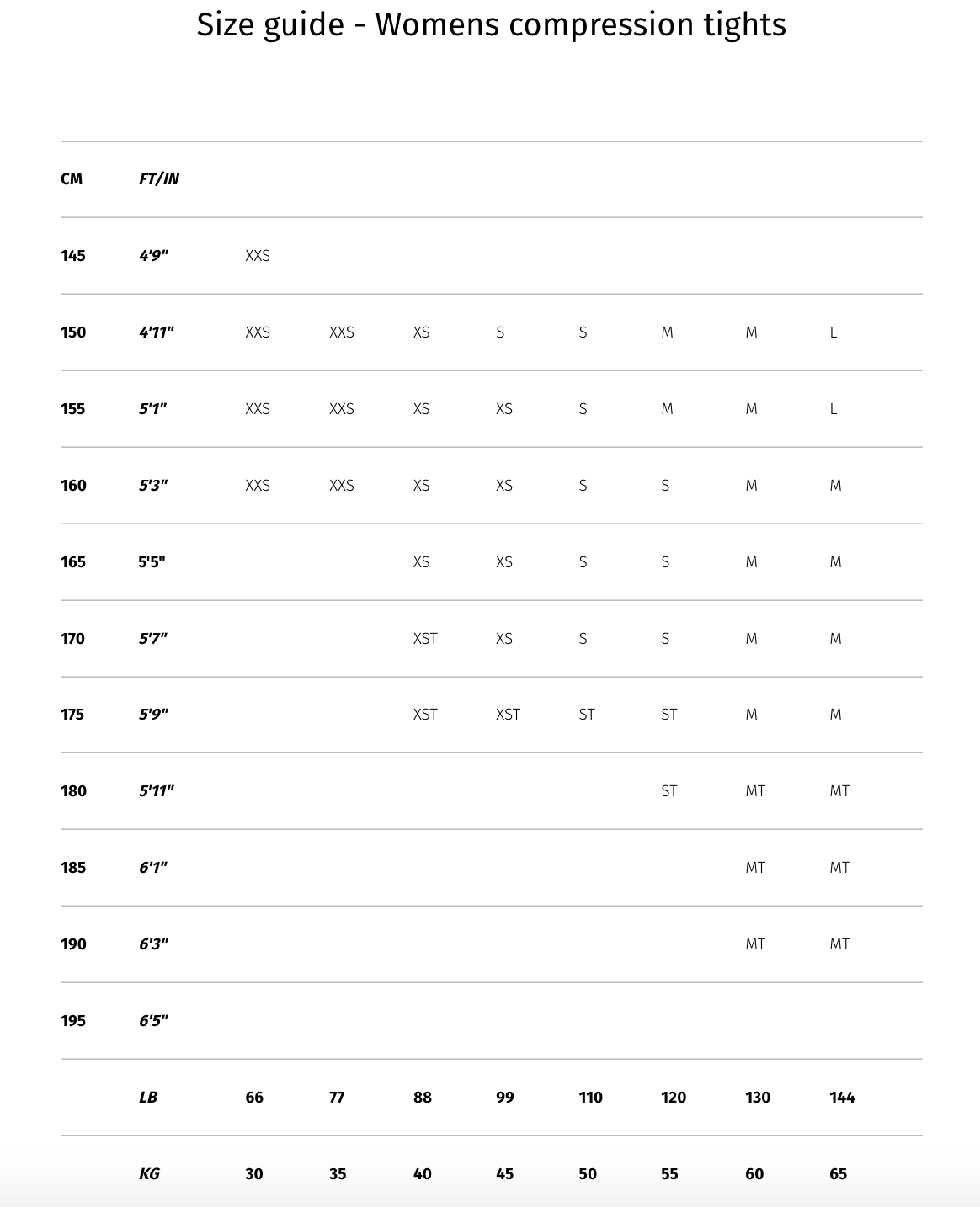The height and width of the screenshot is (1207, 980).
Task: Select the 145 cm height label
Action: pyautogui.click(x=73, y=256)
